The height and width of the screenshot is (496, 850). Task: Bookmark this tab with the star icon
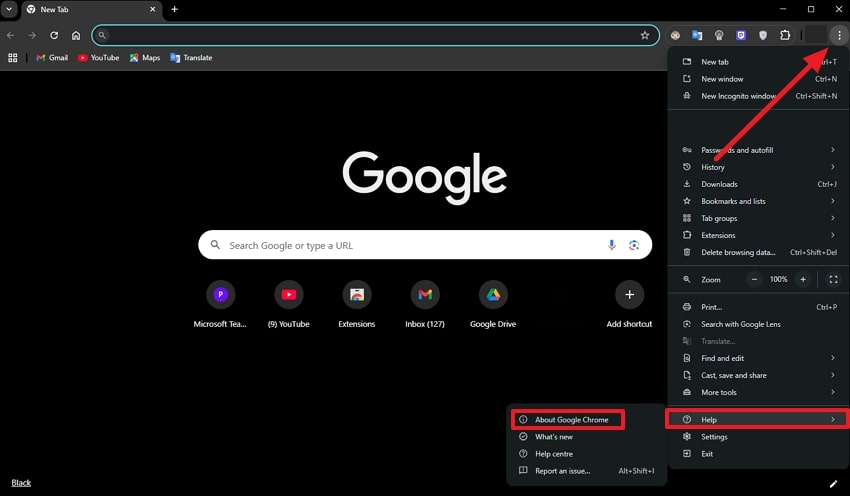coord(645,35)
